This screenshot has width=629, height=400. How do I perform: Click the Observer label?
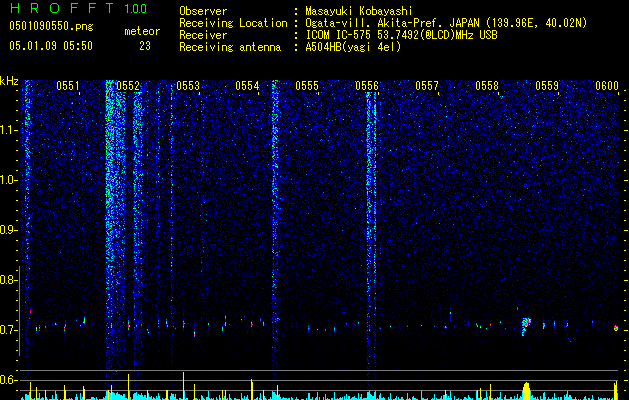[203, 11]
